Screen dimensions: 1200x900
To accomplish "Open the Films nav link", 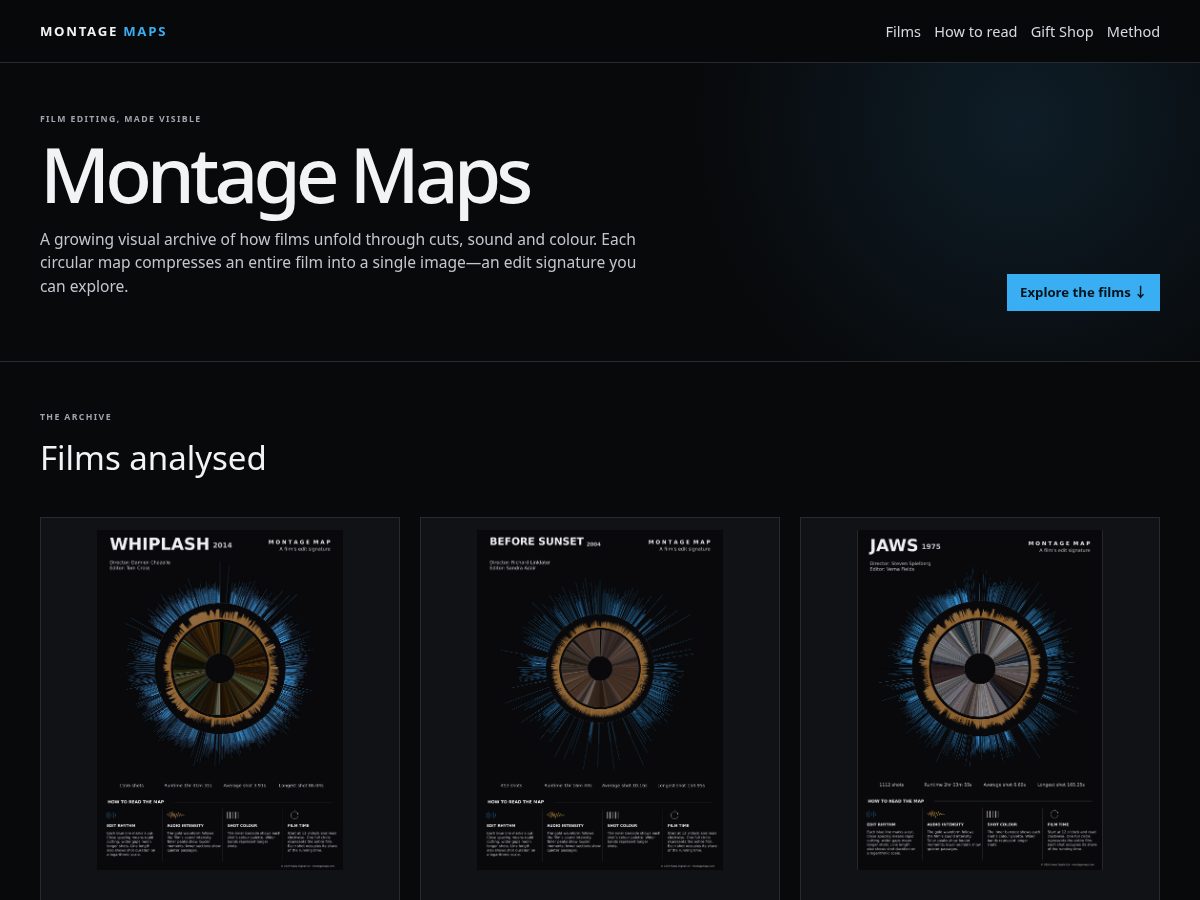I will [x=903, y=32].
